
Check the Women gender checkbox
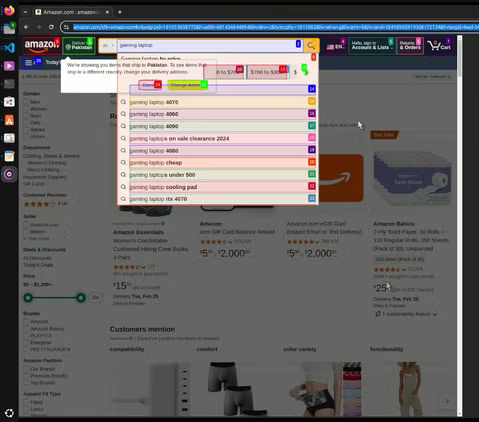[26, 109]
